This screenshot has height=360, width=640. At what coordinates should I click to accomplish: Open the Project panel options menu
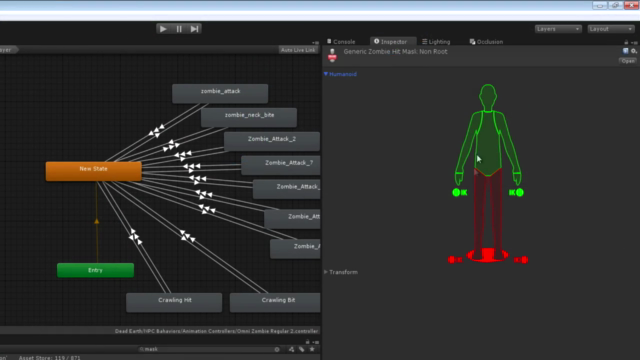pos(316,342)
